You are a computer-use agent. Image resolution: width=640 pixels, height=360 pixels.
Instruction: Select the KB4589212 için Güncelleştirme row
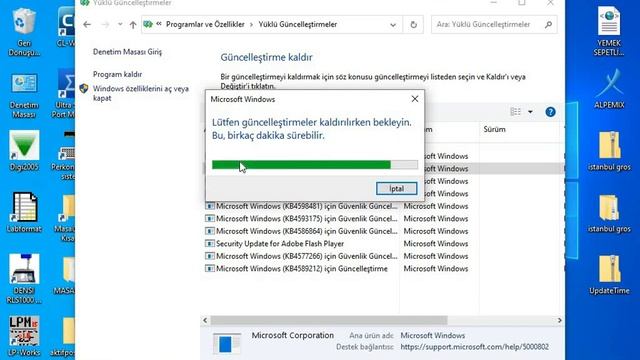click(x=302, y=269)
